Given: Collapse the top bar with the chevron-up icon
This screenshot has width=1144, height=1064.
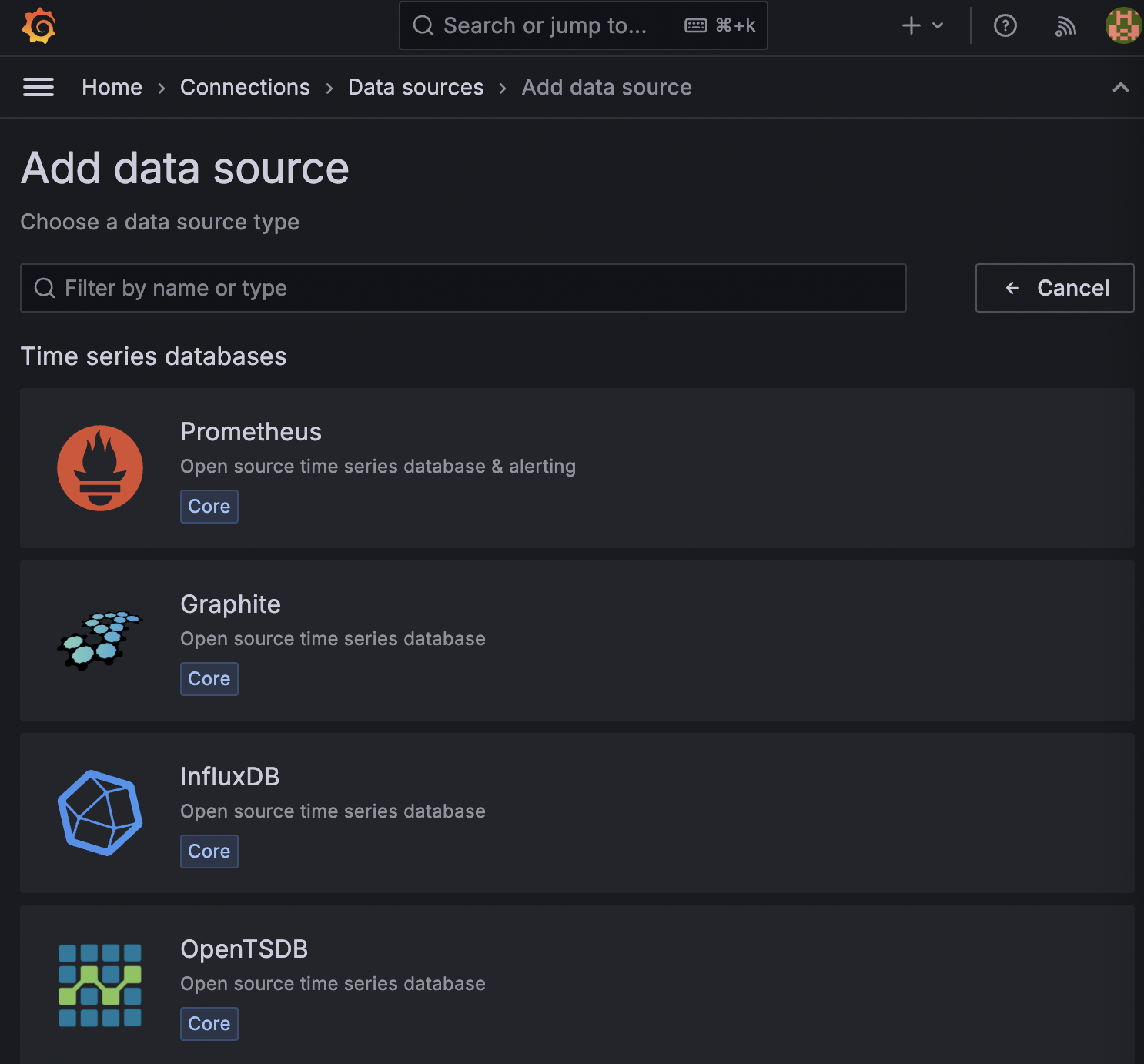Looking at the screenshot, I should pos(1121,87).
